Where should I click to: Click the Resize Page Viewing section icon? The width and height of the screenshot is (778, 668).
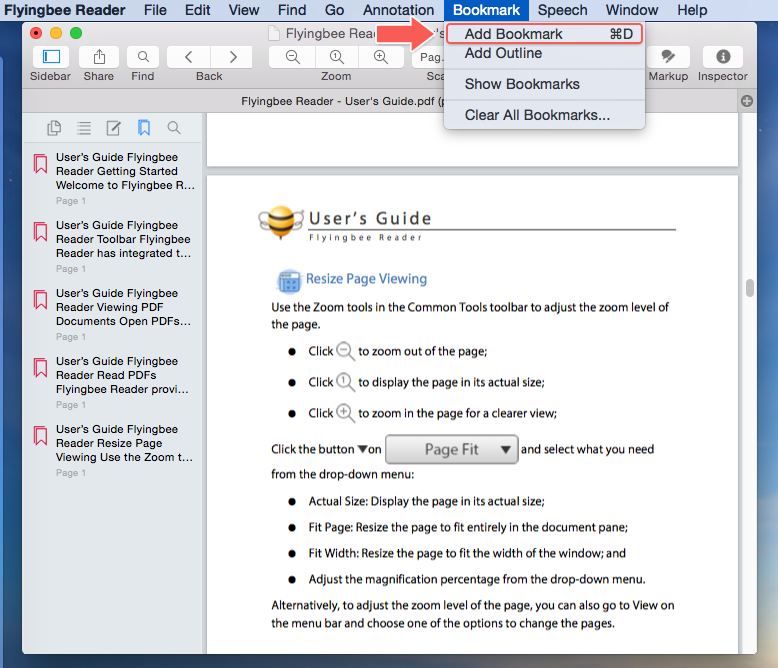pos(289,281)
